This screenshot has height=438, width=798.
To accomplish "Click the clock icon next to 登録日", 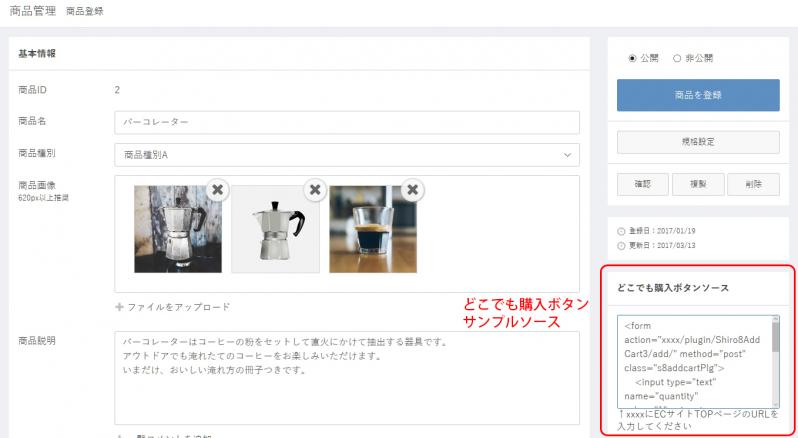I will 621,231.
